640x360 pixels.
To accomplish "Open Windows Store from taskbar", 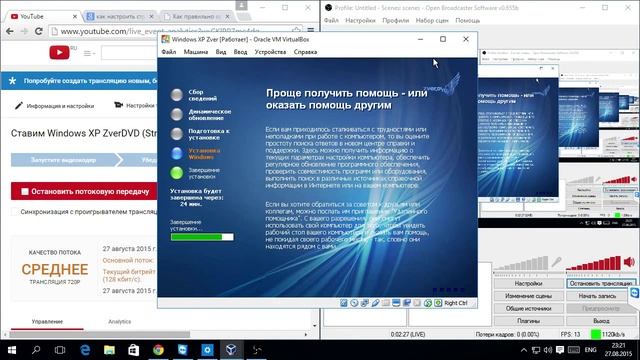I will click(134, 350).
